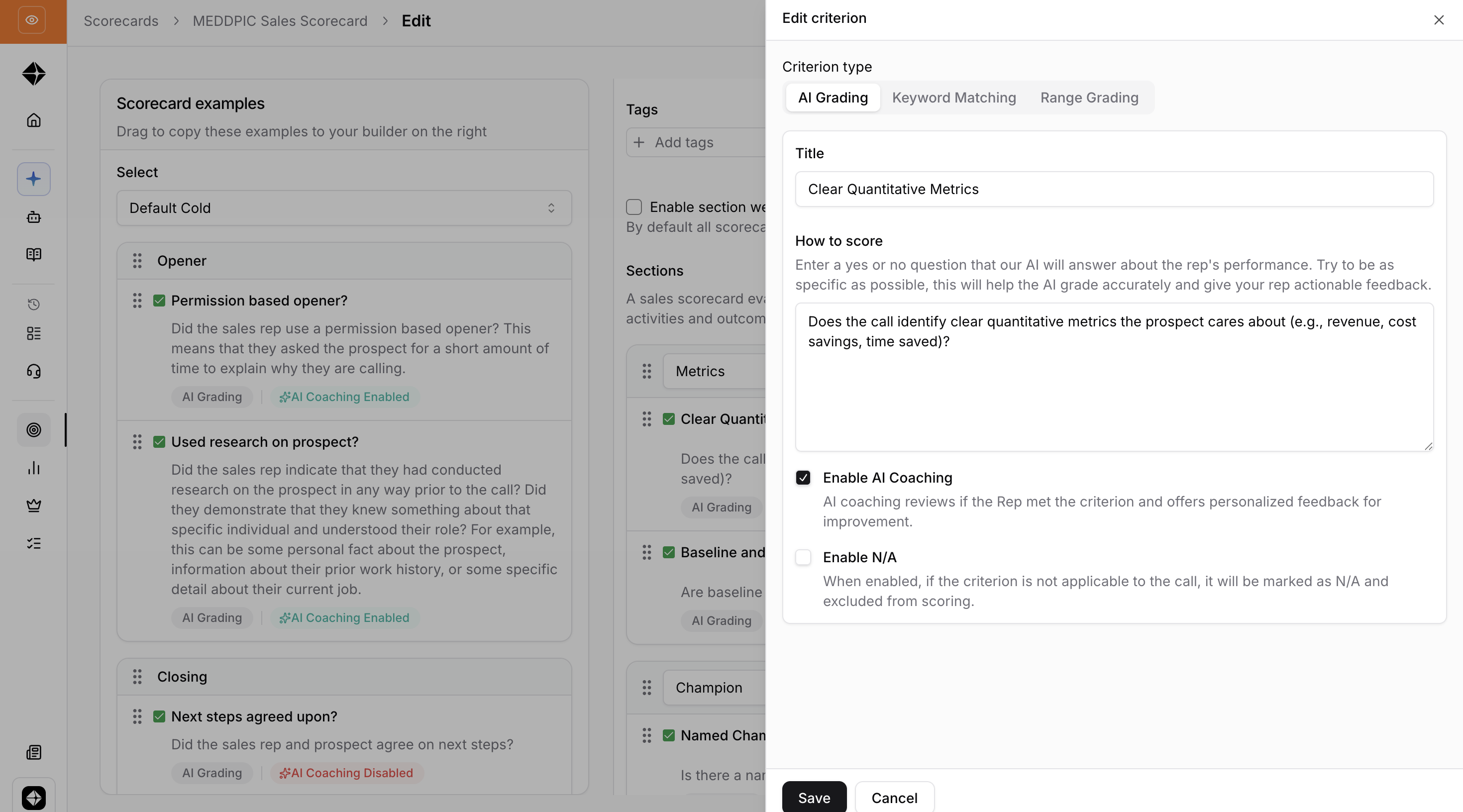Open the newspaper icon near sidebar bottom
Image resolution: width=1463 pixels, height=812 pixels.
(x=33, y=752)
